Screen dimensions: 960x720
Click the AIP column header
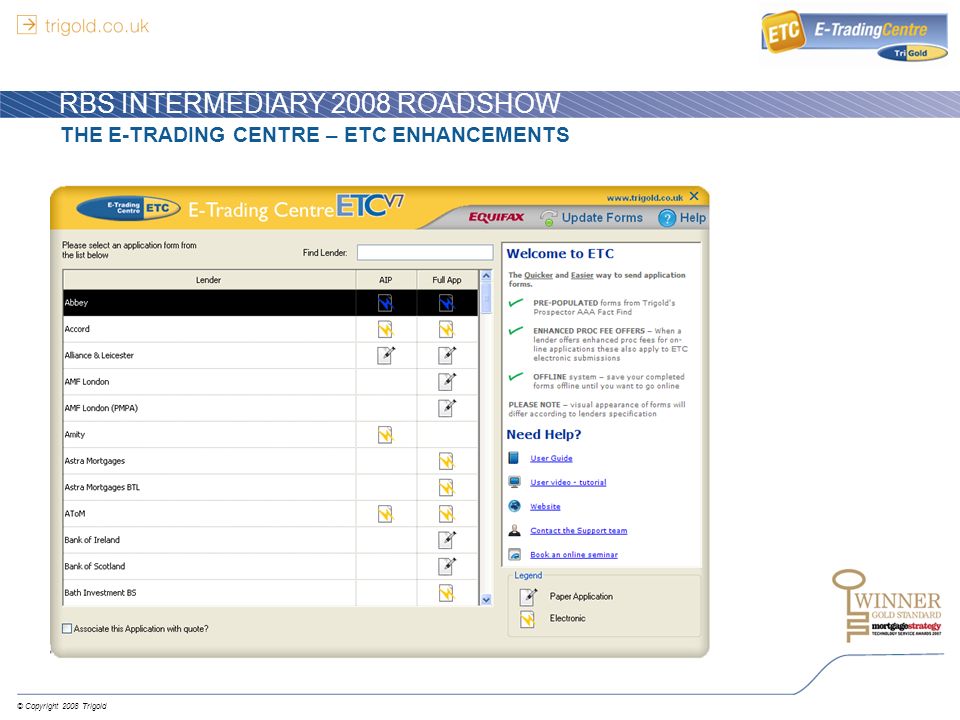coord(386,280)
